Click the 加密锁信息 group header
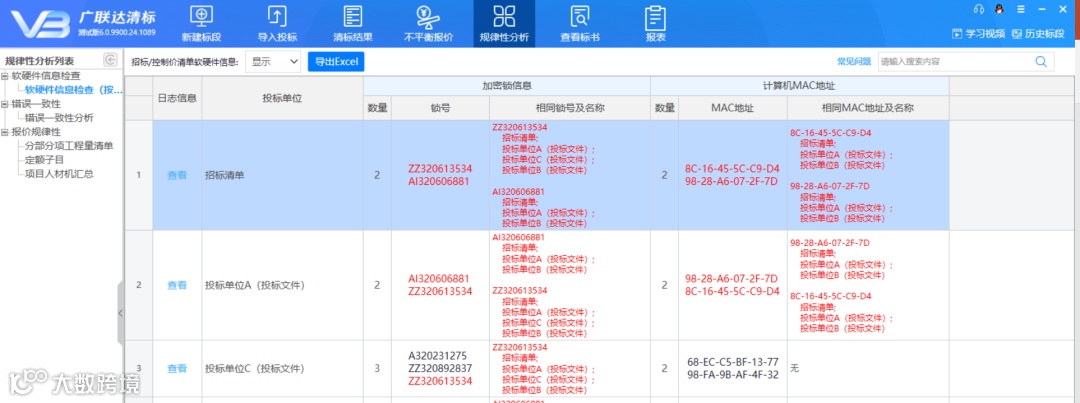This screenshot has height=403, width=1080. click(506, 86)
